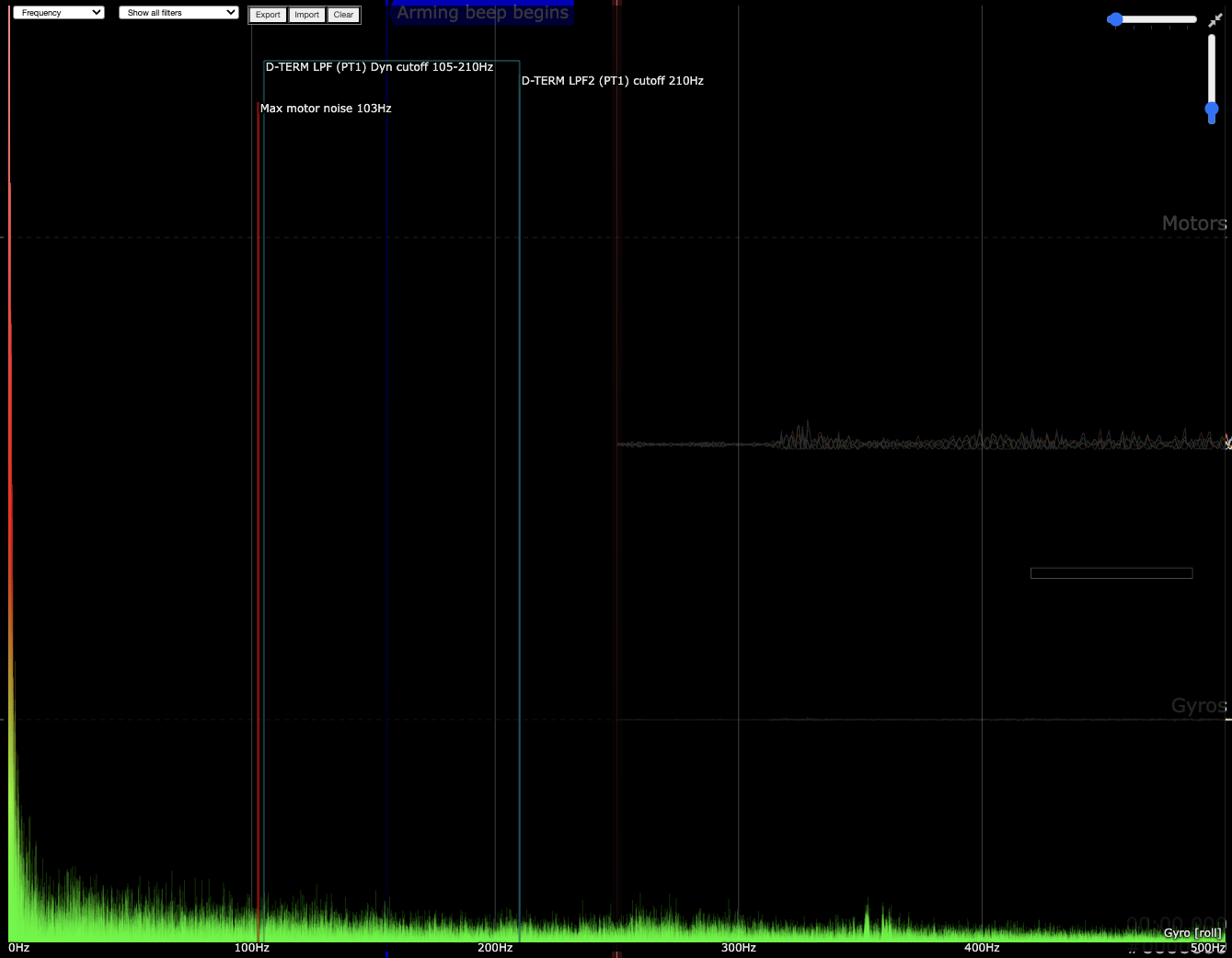Click the Motors graph label
Image resolution: width=1232 pixels, height=958 pixels.
click(x=1193, y=224)
